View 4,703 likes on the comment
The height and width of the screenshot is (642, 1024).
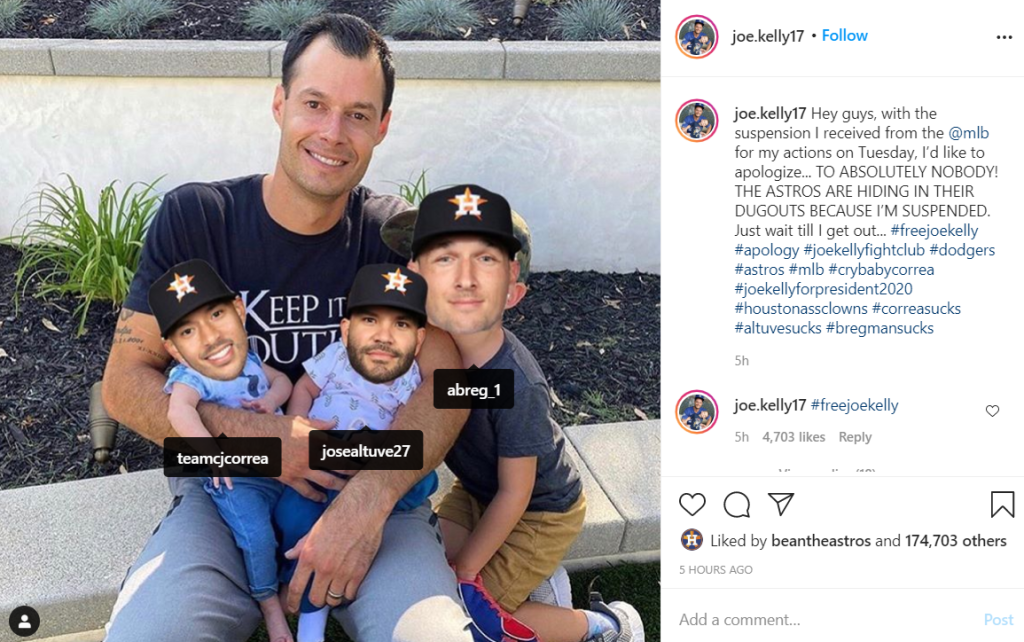793,437
